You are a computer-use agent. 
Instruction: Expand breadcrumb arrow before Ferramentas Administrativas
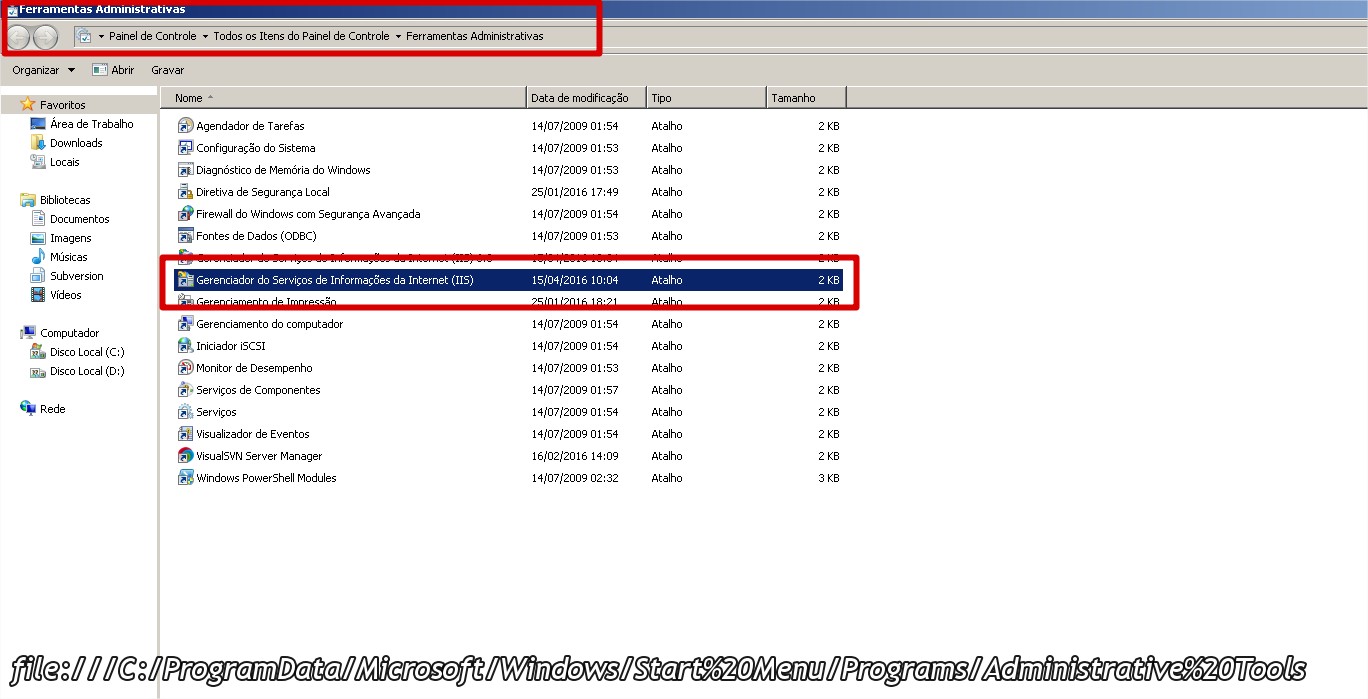pyautogui.click(x=398, y=36)
